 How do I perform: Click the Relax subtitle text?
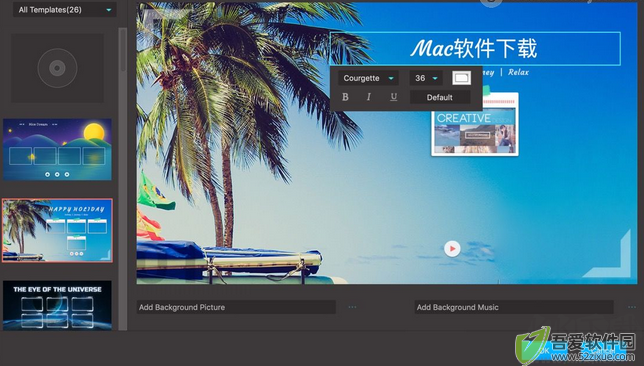[518, 72]
